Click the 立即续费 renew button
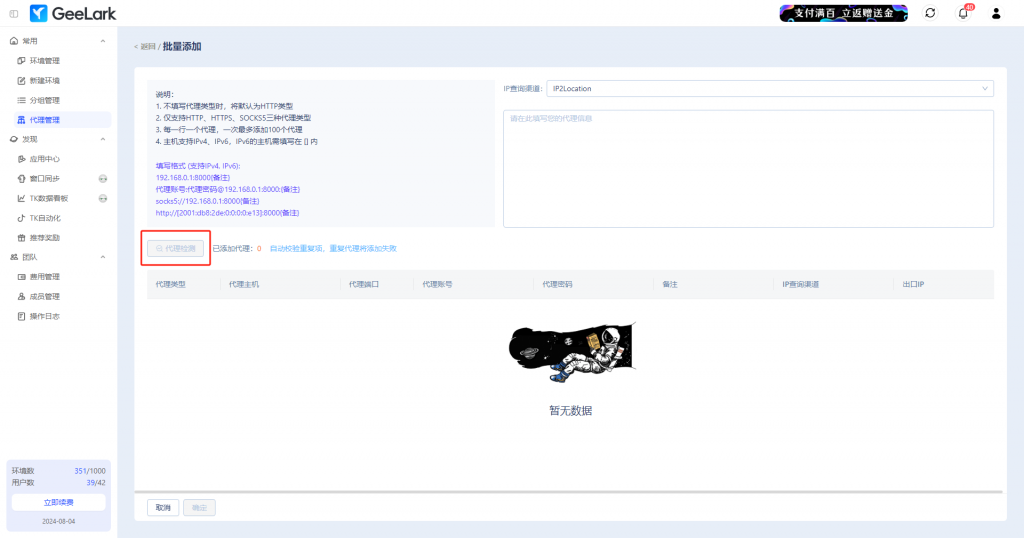Viewport: 1024px width, 538px height. pos(58,502)
